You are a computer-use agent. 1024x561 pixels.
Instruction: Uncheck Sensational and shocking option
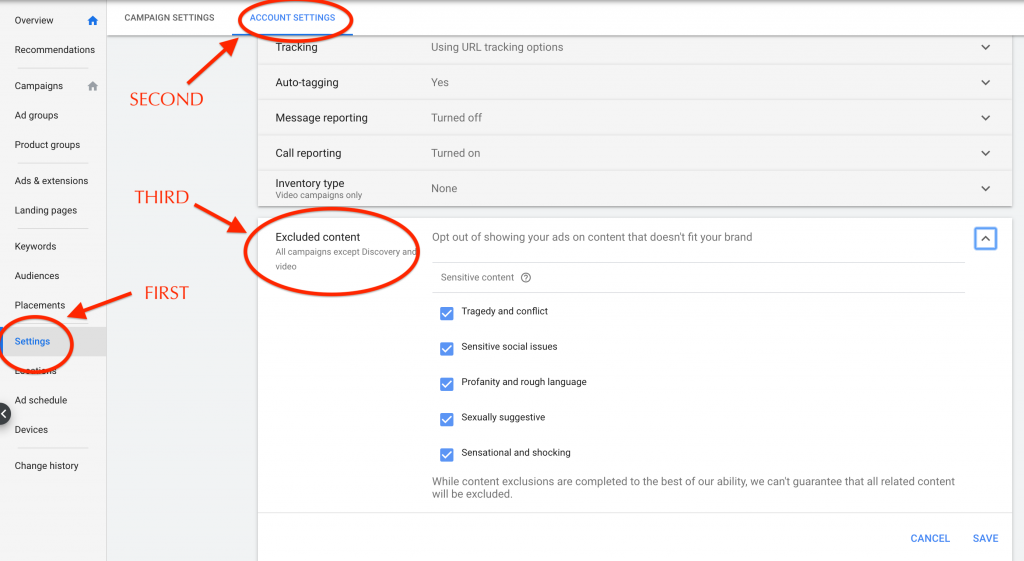point(447,455)
